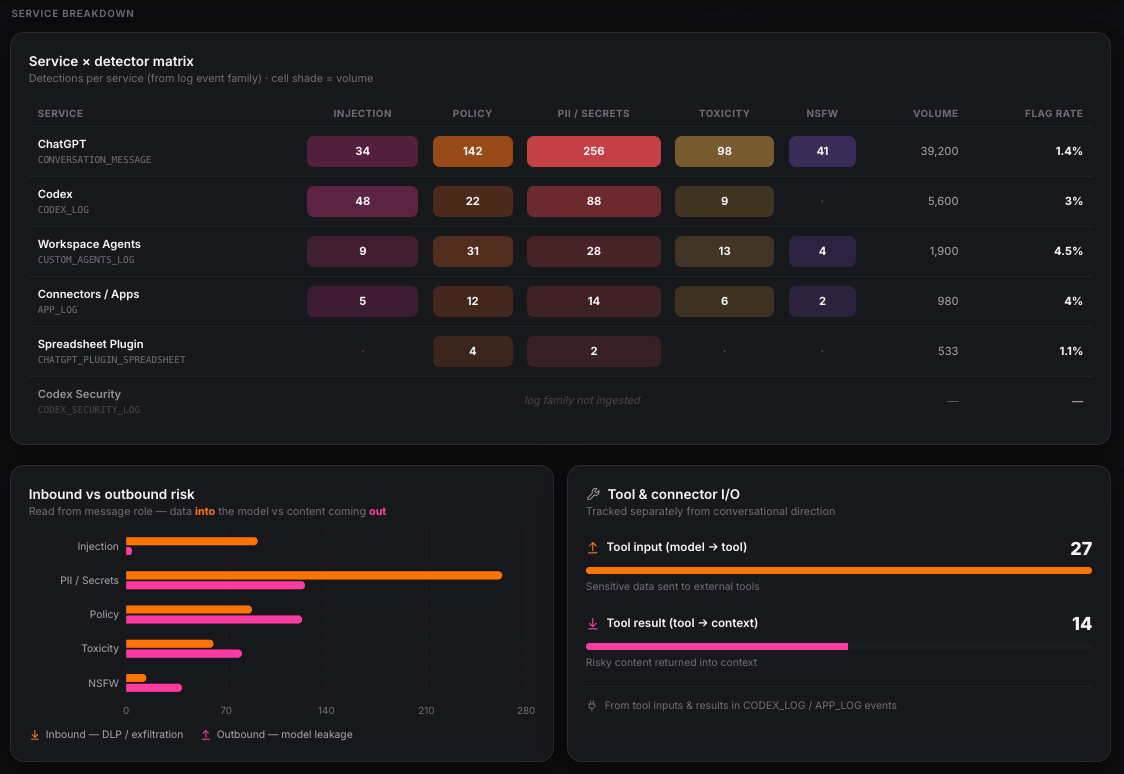Click the orange Tool input progress bar

click(x=839, y=570)
